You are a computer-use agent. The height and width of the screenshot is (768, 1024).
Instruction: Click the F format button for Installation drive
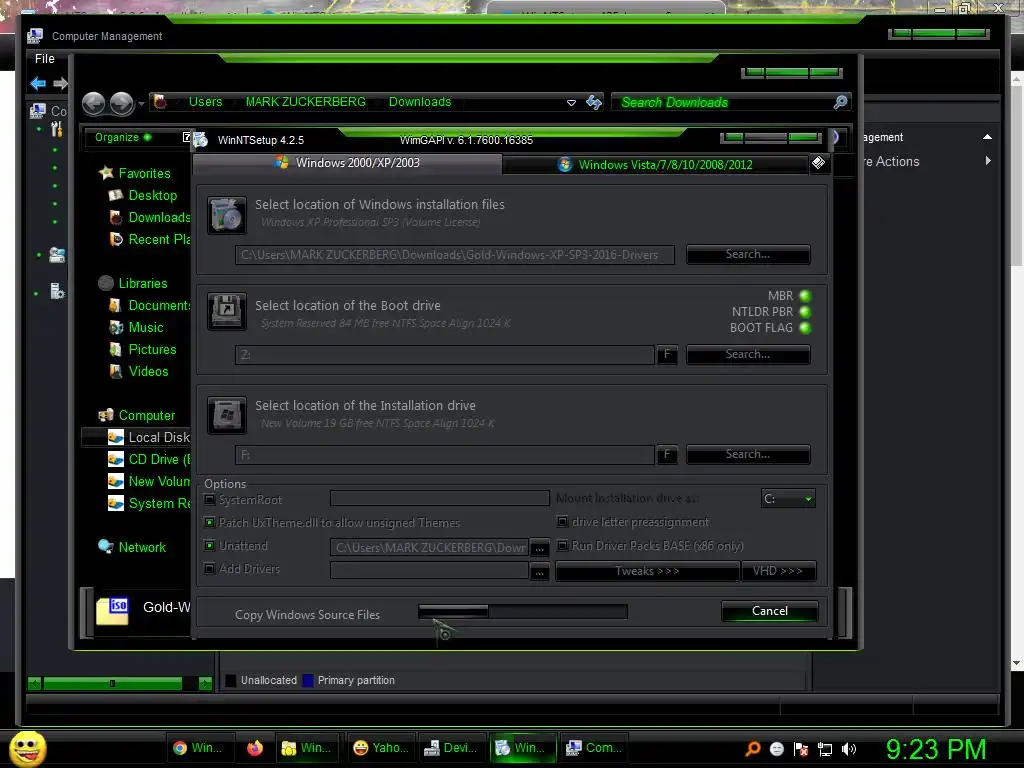point(667,455)
